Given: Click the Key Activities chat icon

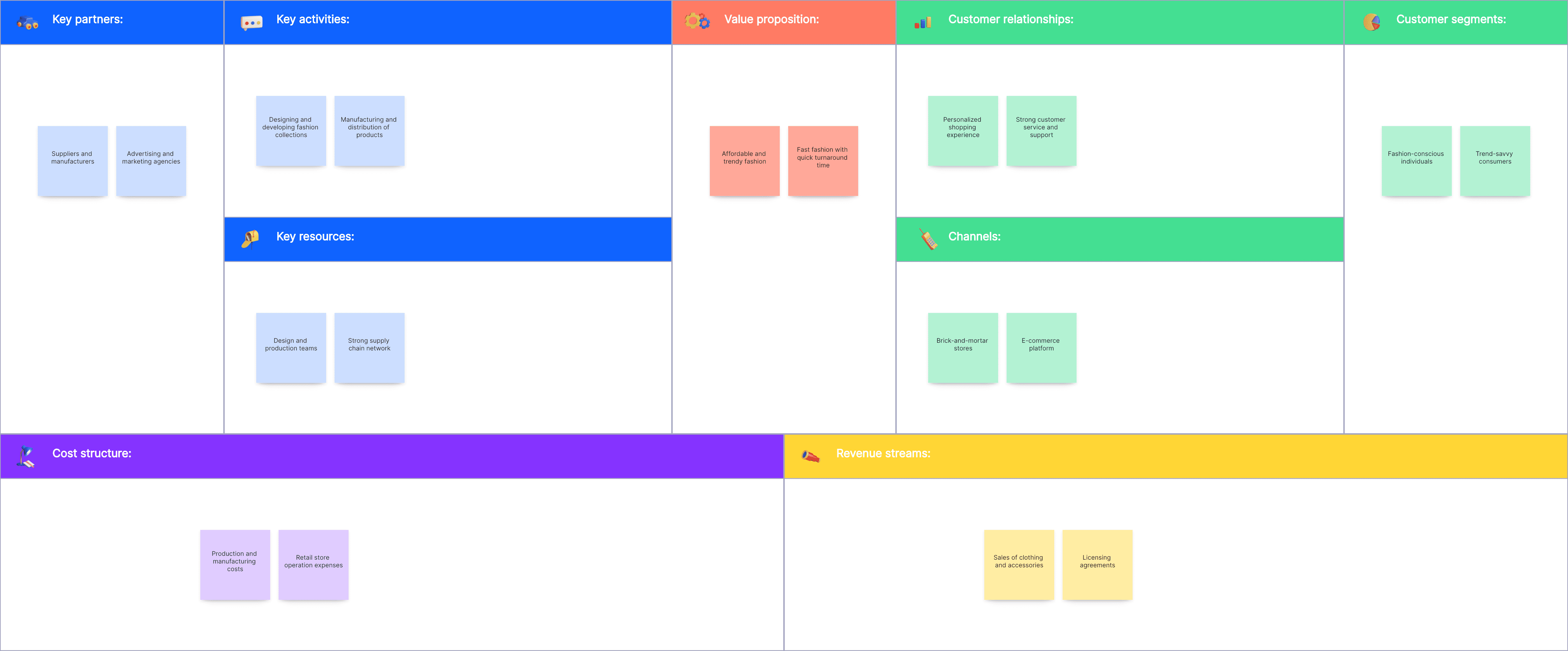Looking at the screenshot, I should click(252, 20).
